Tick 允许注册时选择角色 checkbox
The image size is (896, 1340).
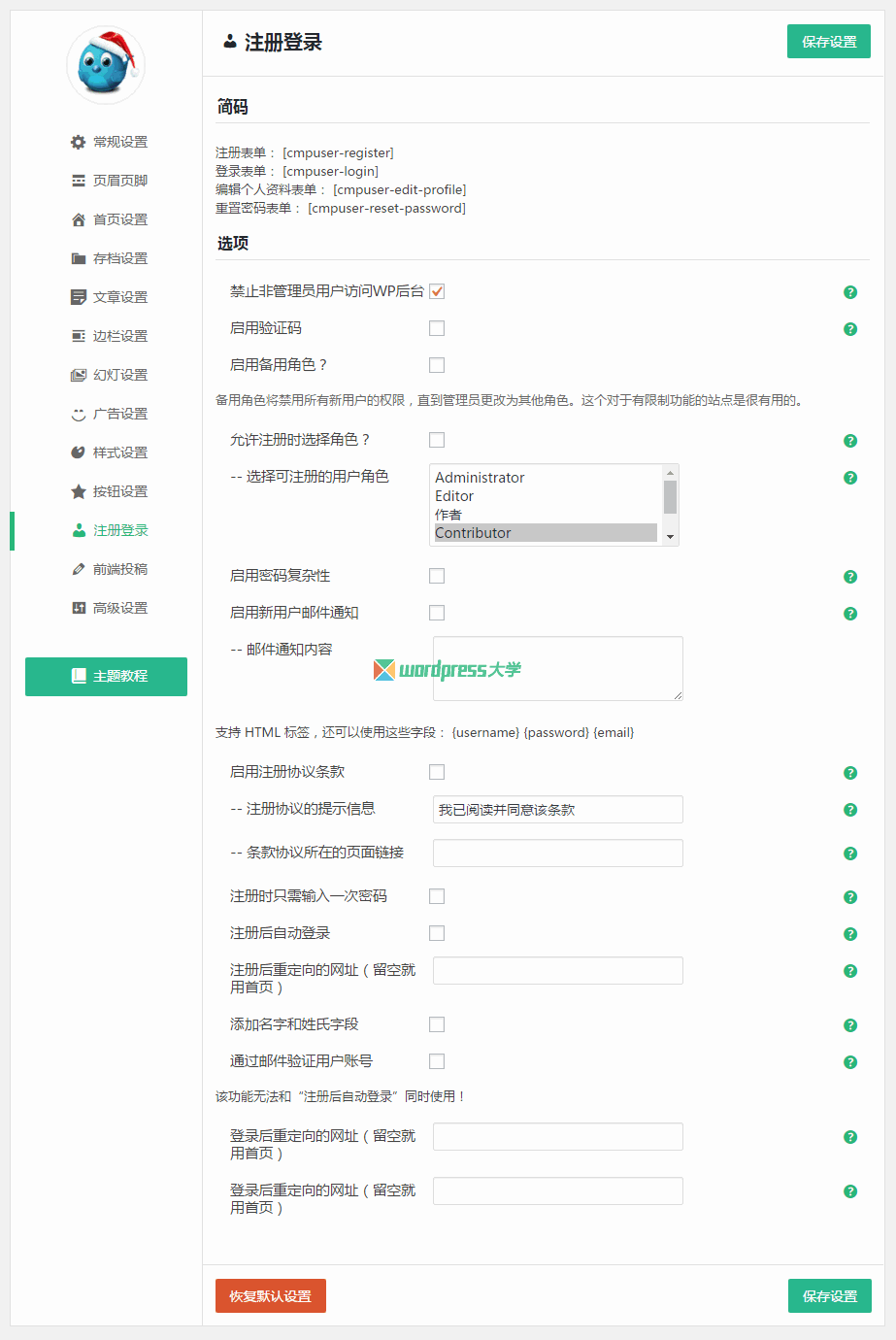pyautogui.click(x=437, y=440)
